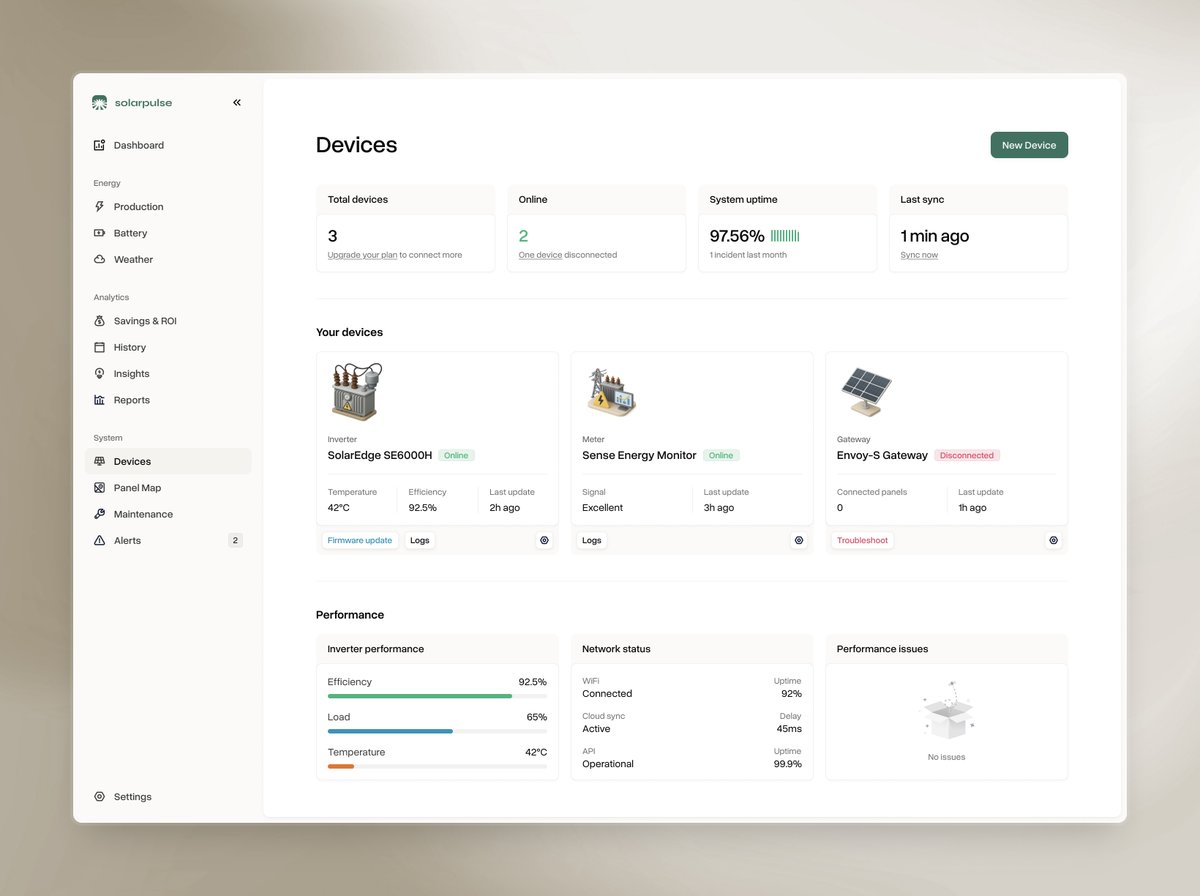Click Online badge on Sense Energy Monitor
1200x896 pixels.
point(721,455)
